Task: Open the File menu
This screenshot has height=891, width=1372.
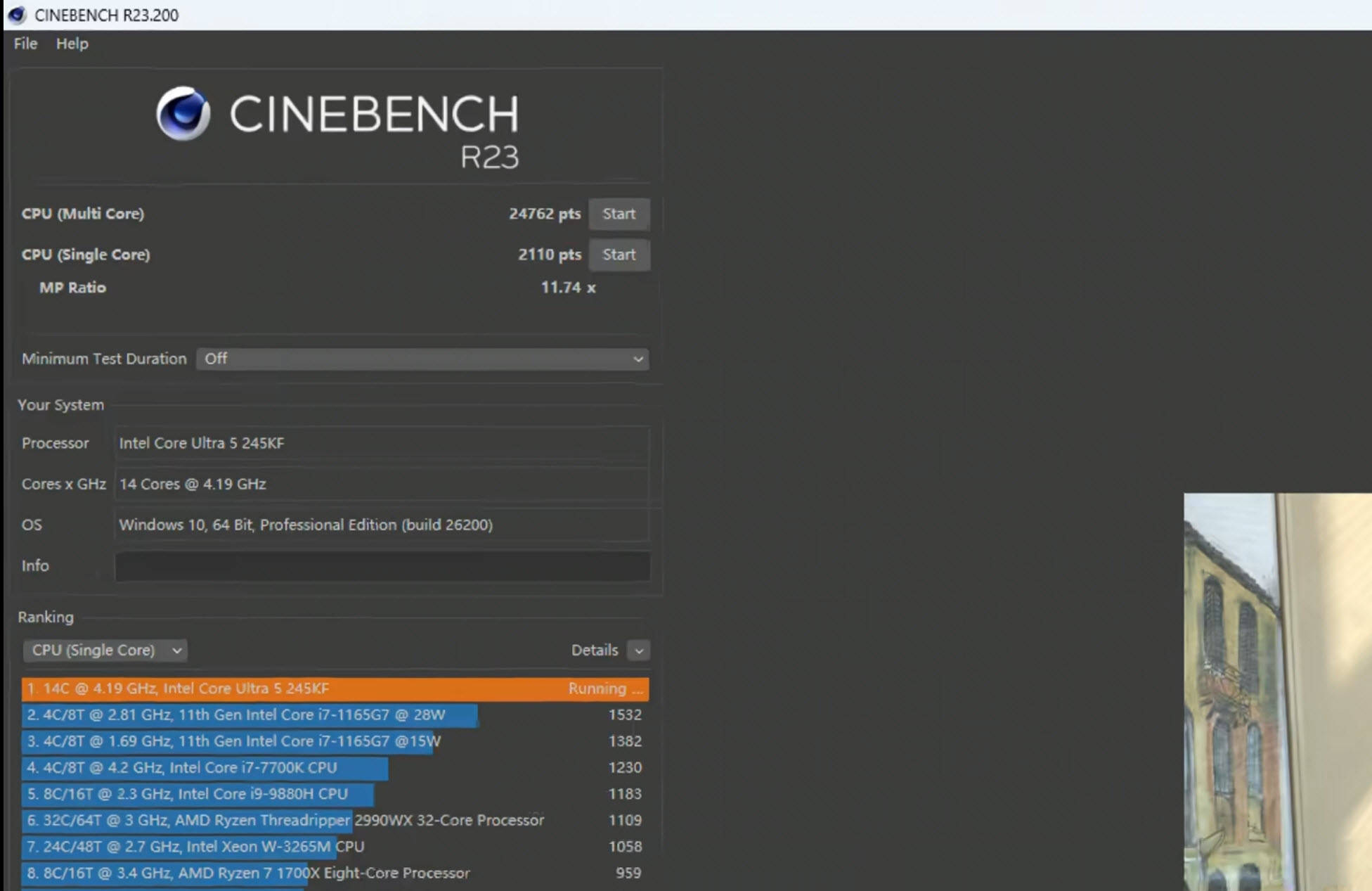Action: tap(25, 44)
